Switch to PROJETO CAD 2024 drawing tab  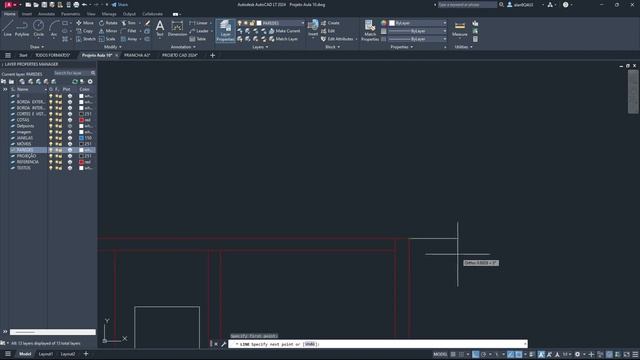[x=180, y=55]
